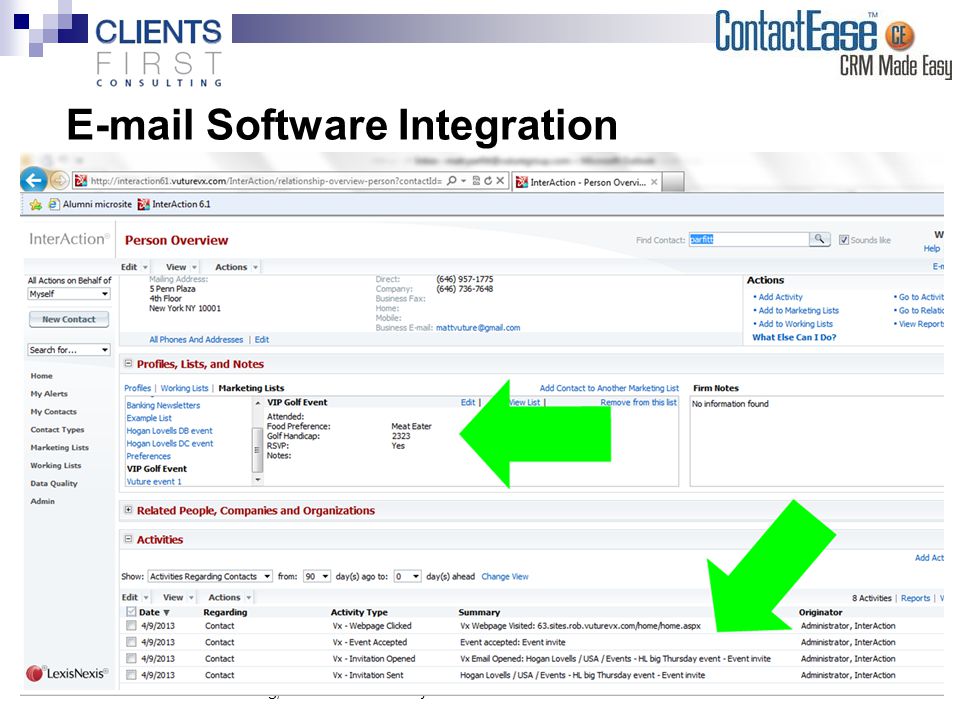This screenshot has width=960, height=720.
Task: Click the New Contact button
Action: [69, 319]
